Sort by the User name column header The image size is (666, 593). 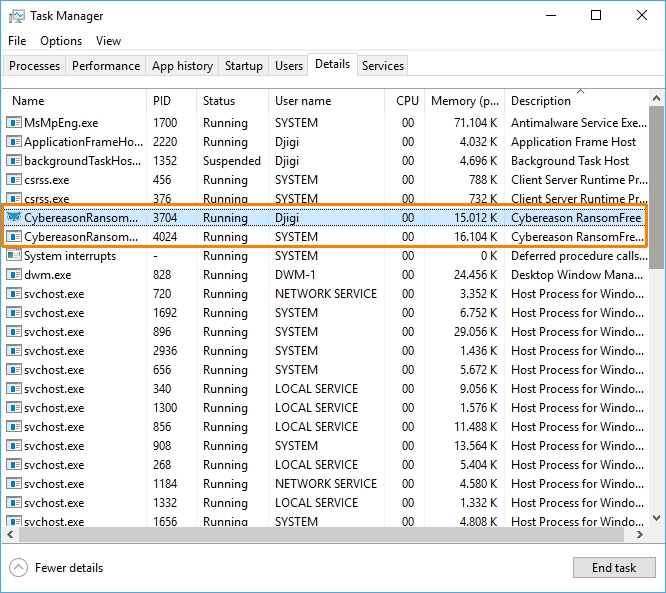click(x=302, y=101)
